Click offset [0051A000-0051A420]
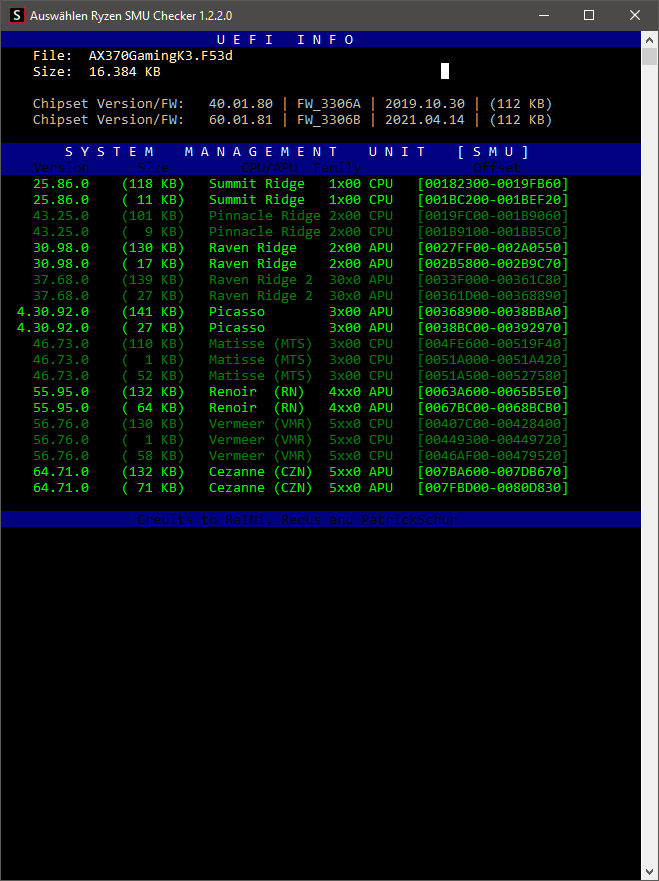 [493, 360]
